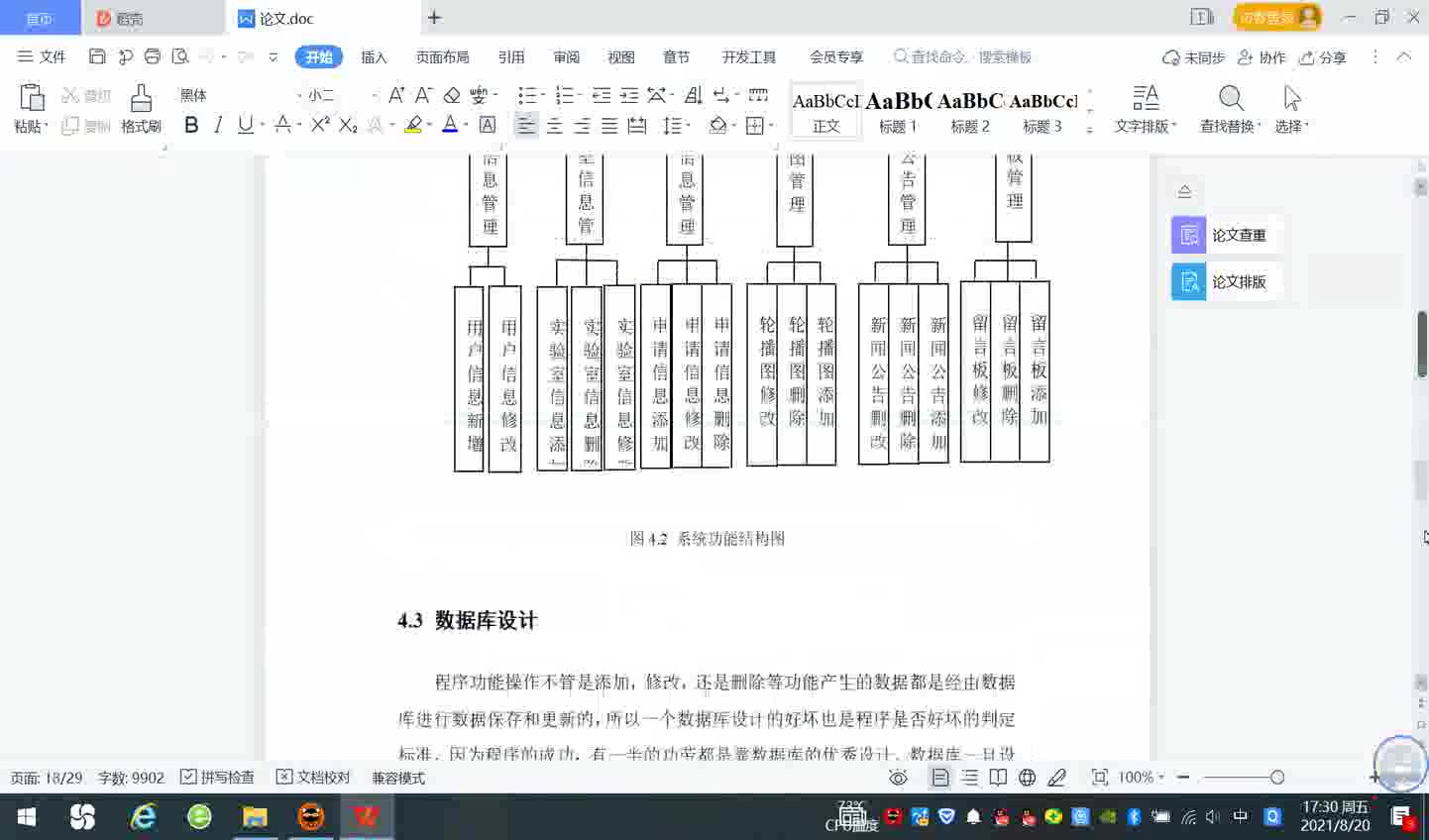Toggle Underline formatting

(x=245, y=125)
